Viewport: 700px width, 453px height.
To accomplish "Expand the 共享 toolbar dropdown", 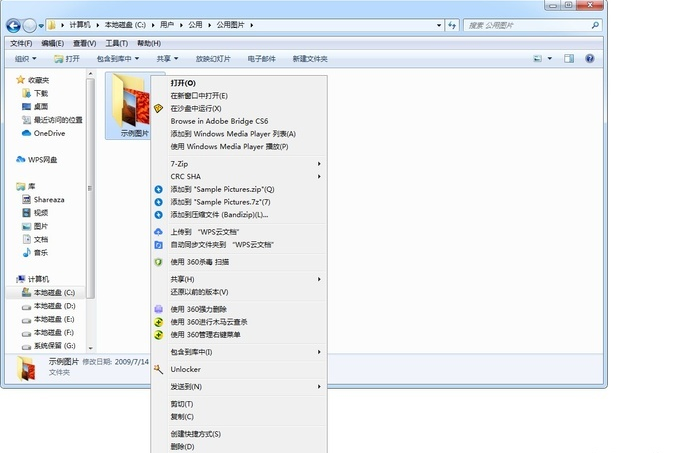I will click(167, 59).
